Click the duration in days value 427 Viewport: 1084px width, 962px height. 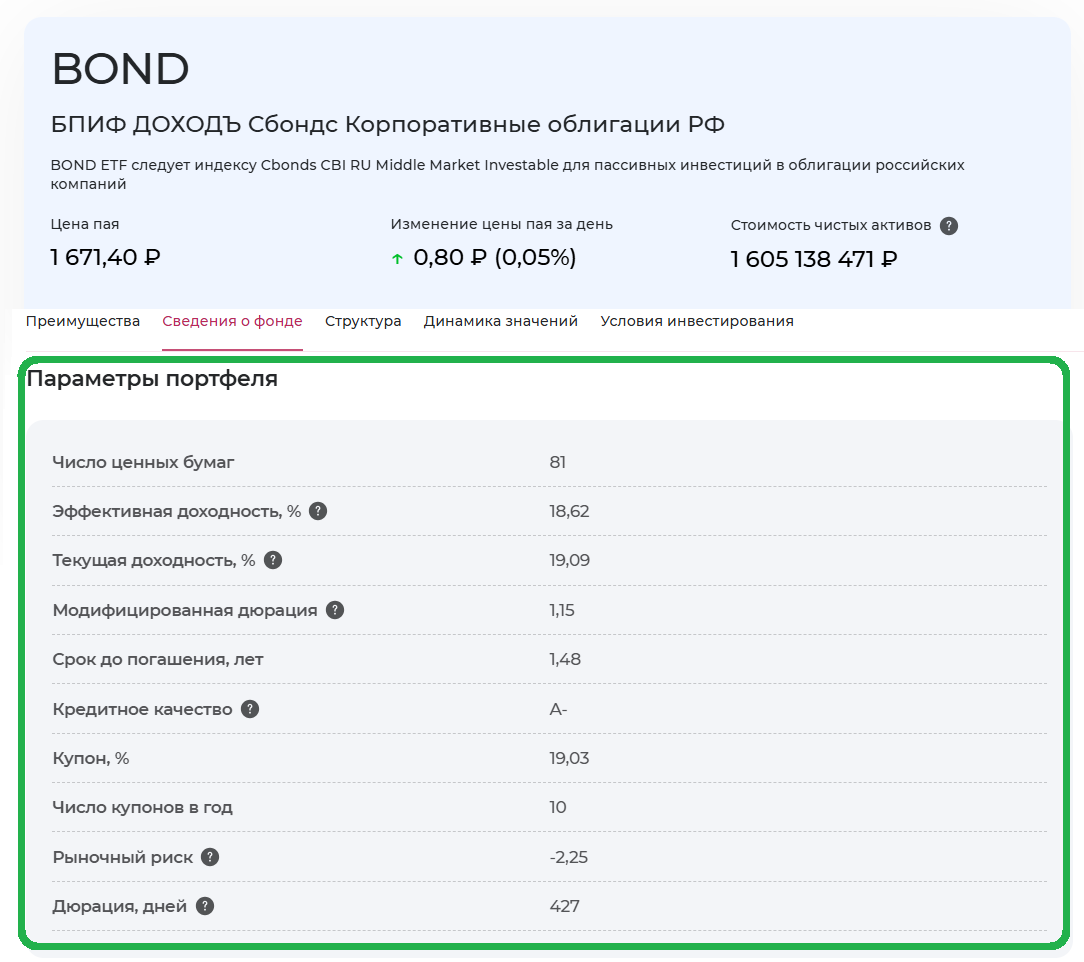[564, 906]
